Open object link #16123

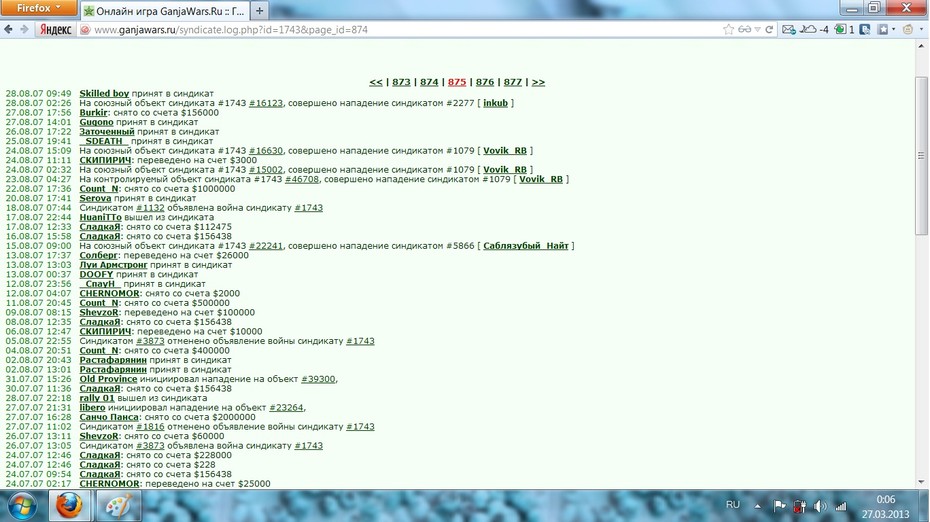[266, 103]
